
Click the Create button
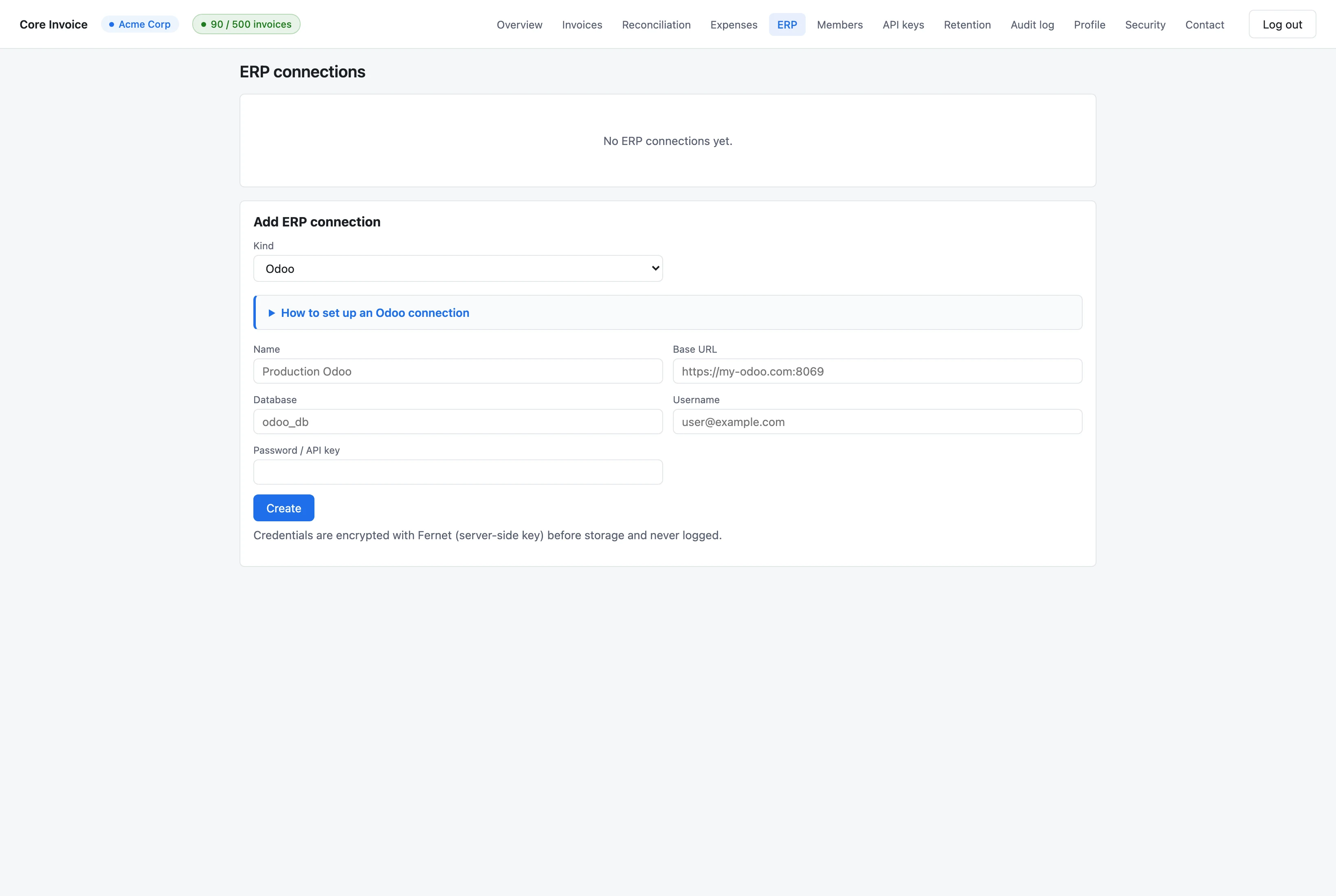[x=283, y=508]
